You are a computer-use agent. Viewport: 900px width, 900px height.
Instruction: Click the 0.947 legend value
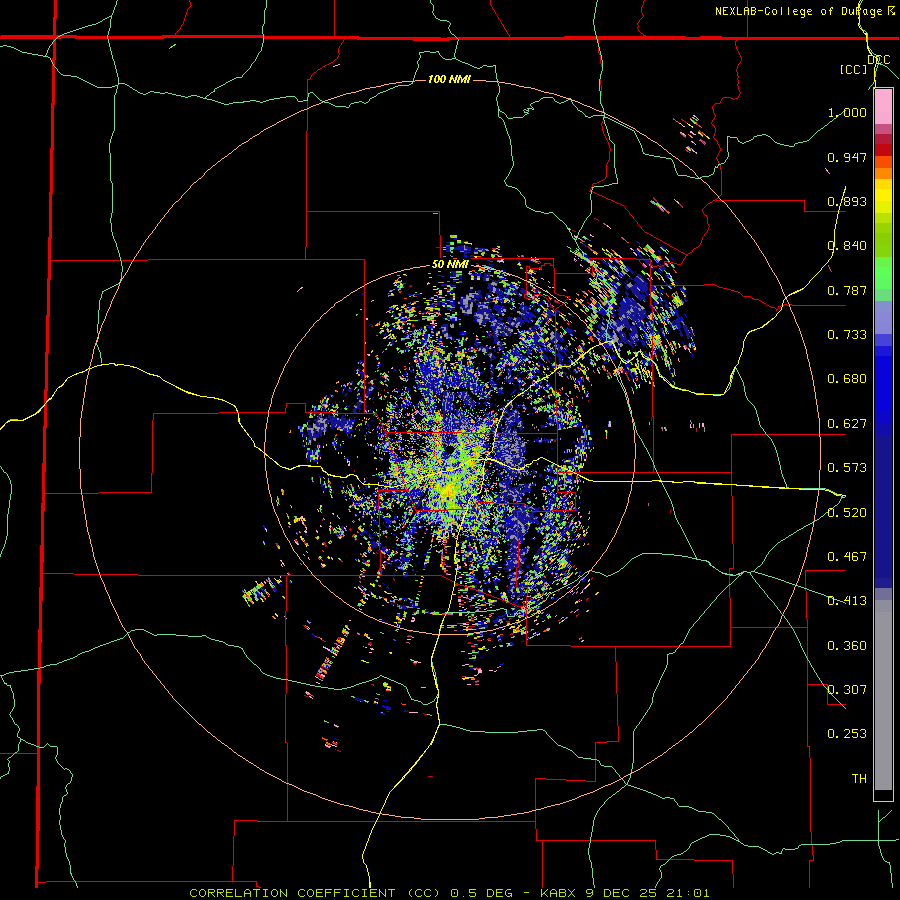[x=847, y=157]
